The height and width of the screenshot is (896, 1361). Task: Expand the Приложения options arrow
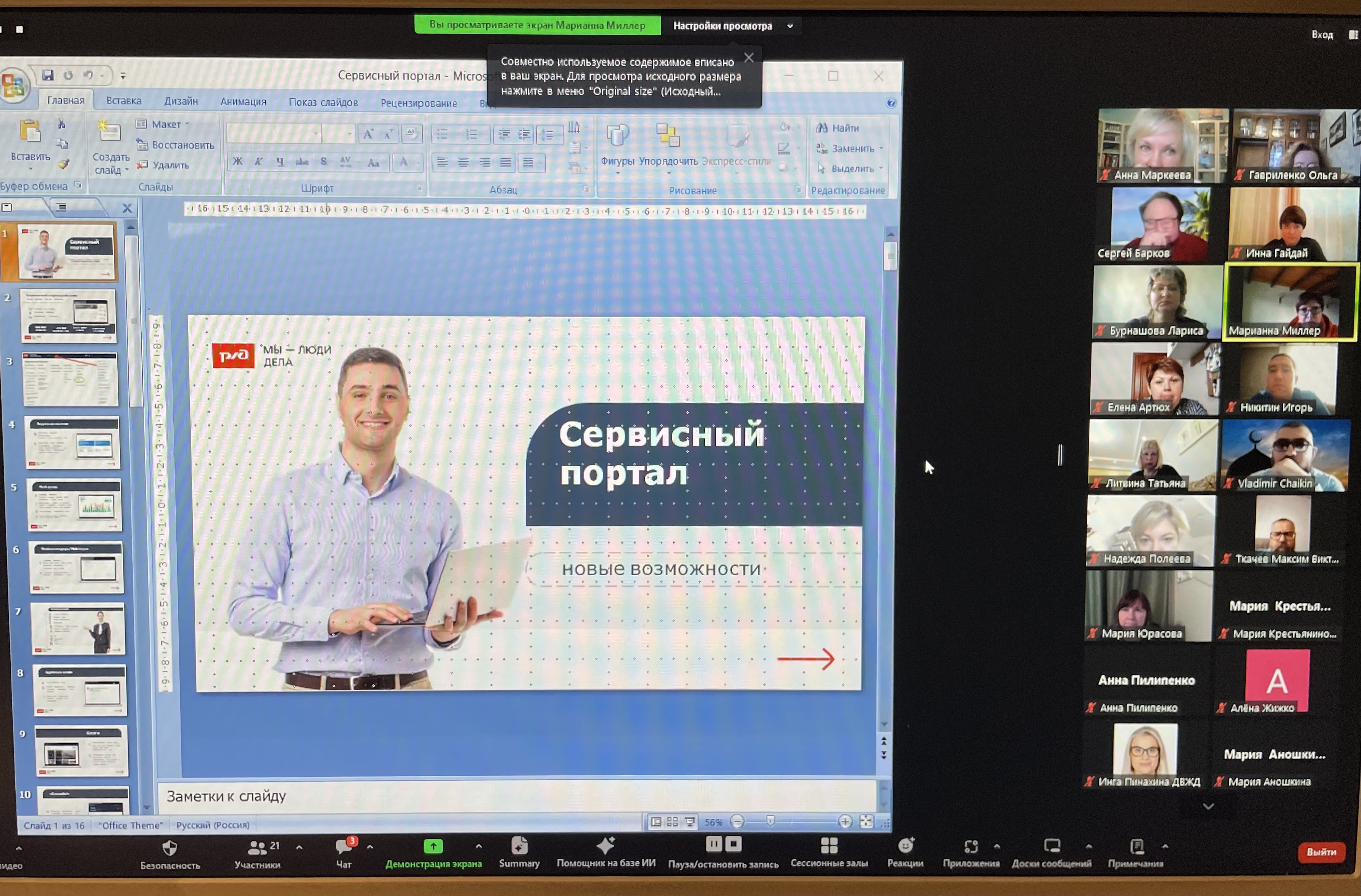(x=997, y=847)
